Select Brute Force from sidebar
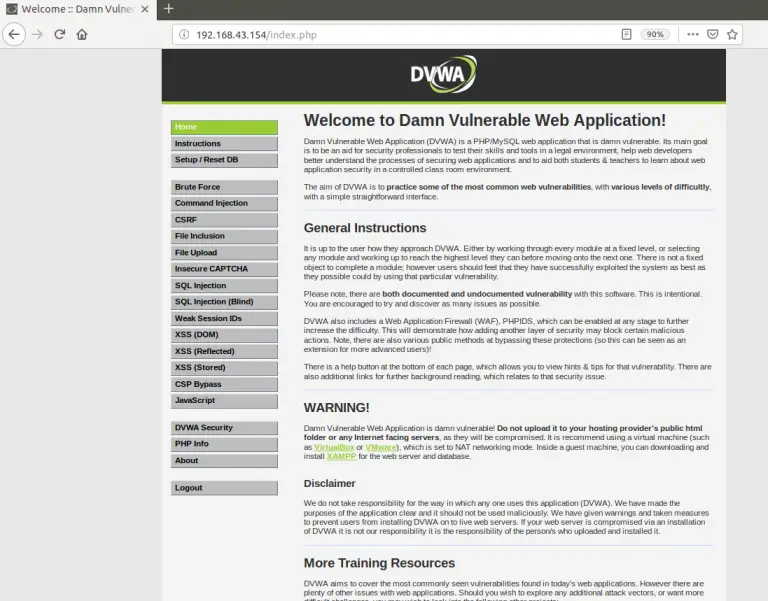The height and width of the screenshot is (601, 768). point(224,187)
